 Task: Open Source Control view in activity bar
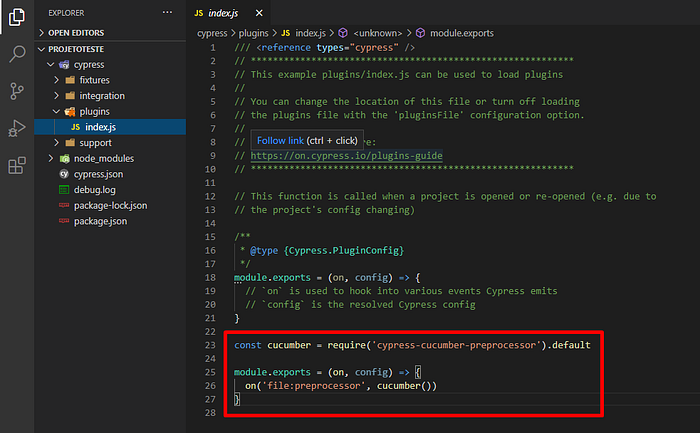click(17, 91)
